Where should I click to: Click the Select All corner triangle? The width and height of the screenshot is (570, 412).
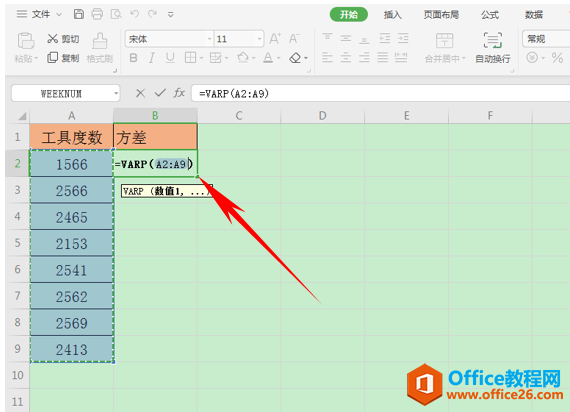point(23,116)
